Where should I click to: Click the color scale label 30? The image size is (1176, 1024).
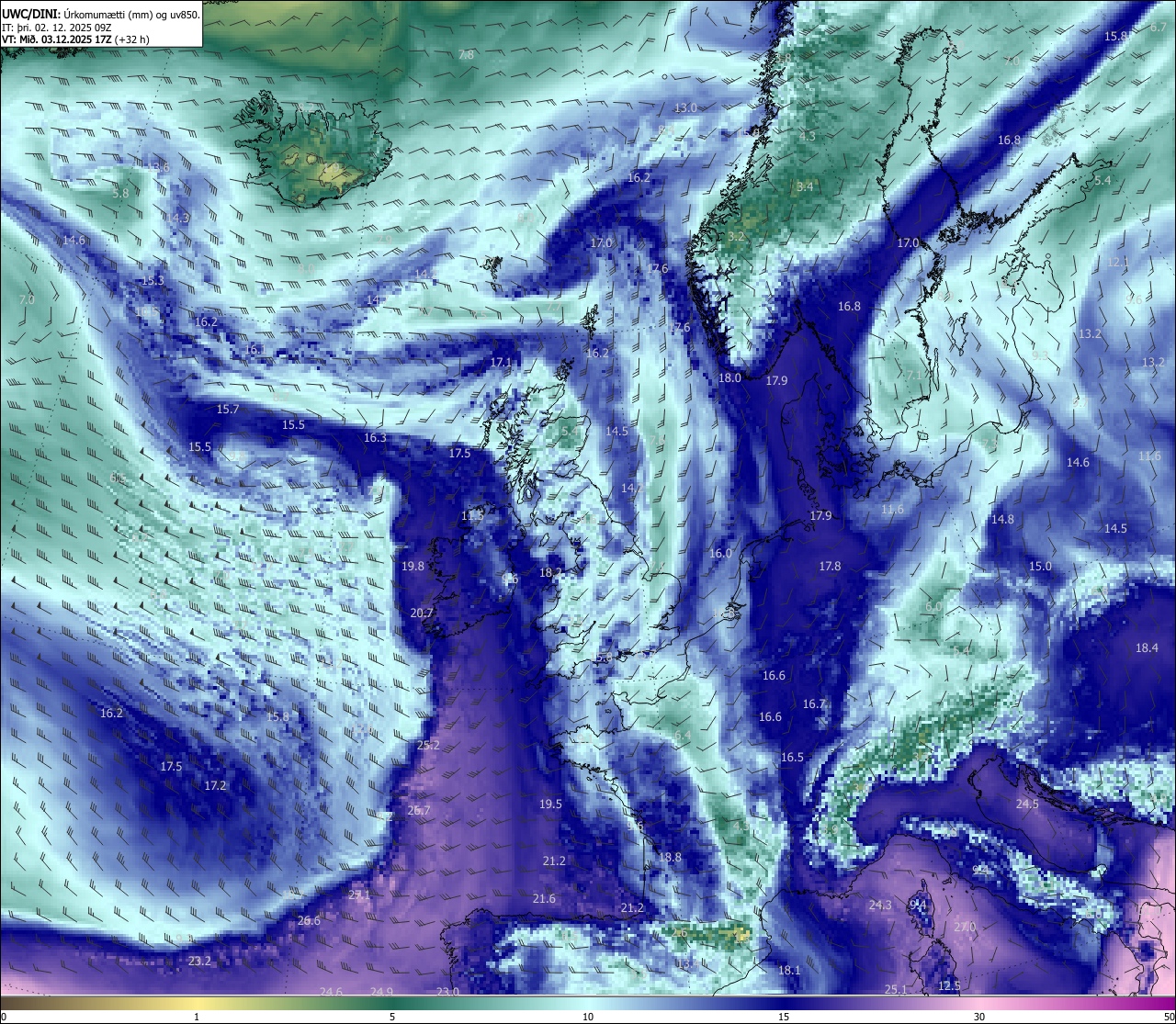point(979,1016)
